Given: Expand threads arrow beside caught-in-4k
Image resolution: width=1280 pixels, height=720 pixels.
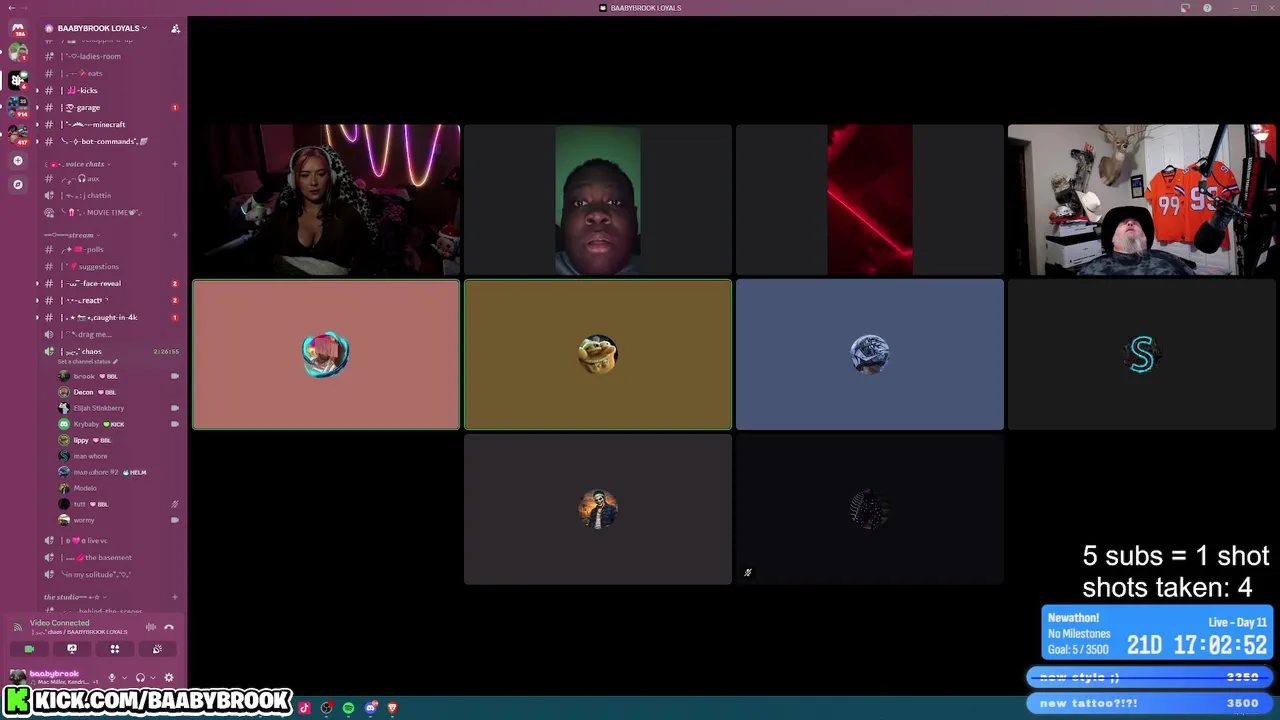Looking at the screenshot, I should click(x=38, y=317).
